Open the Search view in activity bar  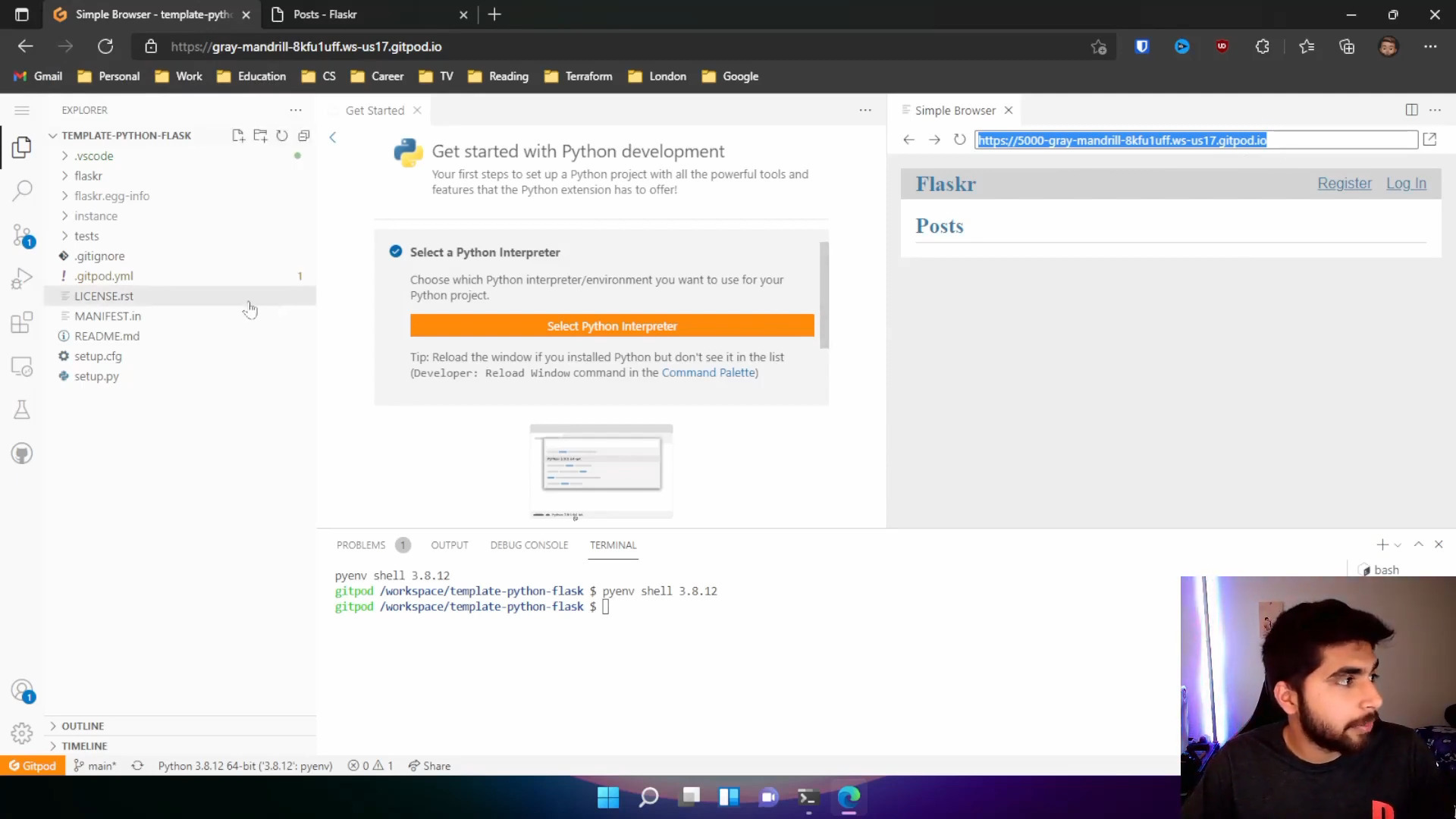(x=22, y=190)
